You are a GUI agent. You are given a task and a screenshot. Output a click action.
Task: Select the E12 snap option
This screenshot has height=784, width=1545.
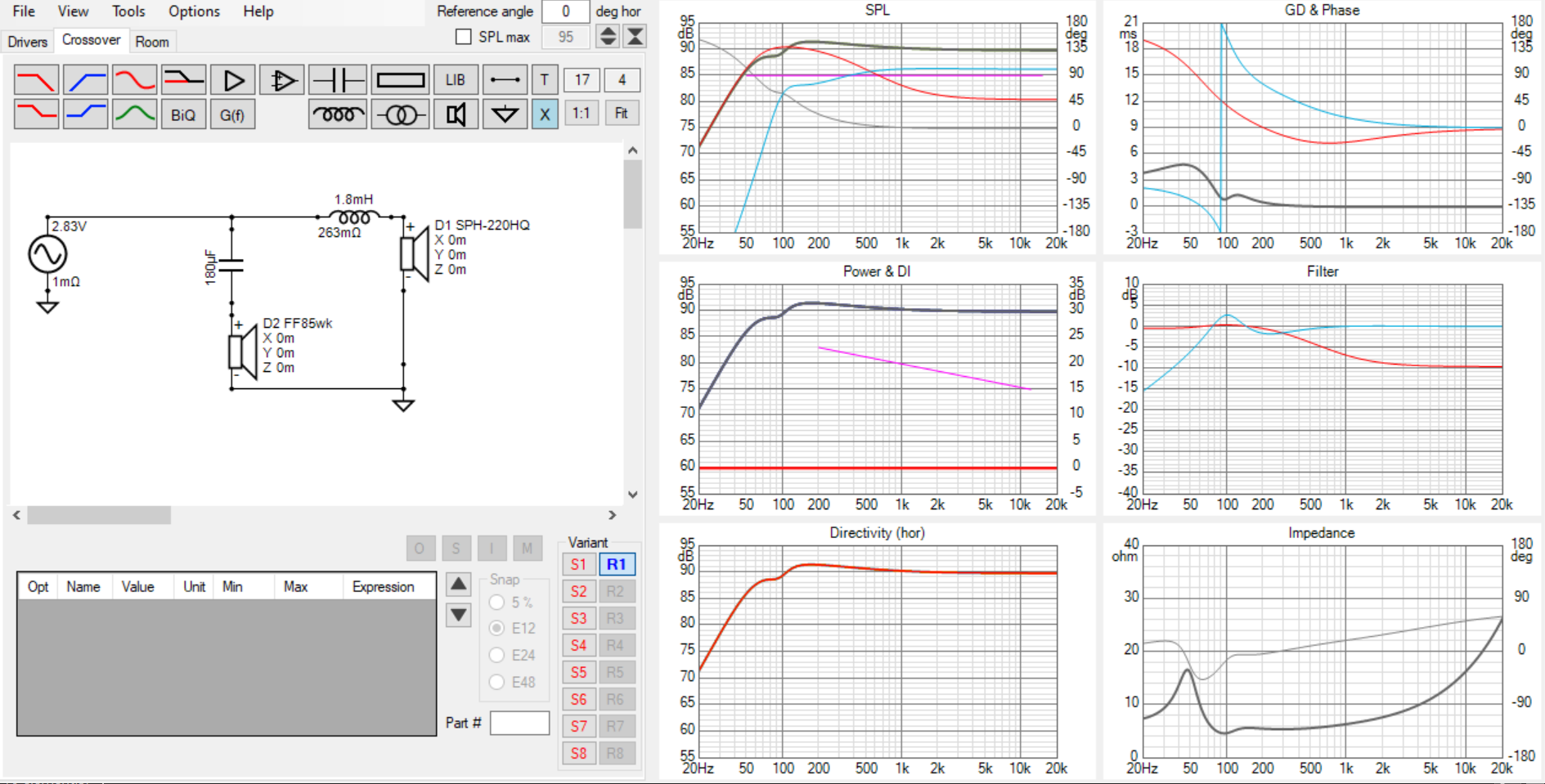496,628
